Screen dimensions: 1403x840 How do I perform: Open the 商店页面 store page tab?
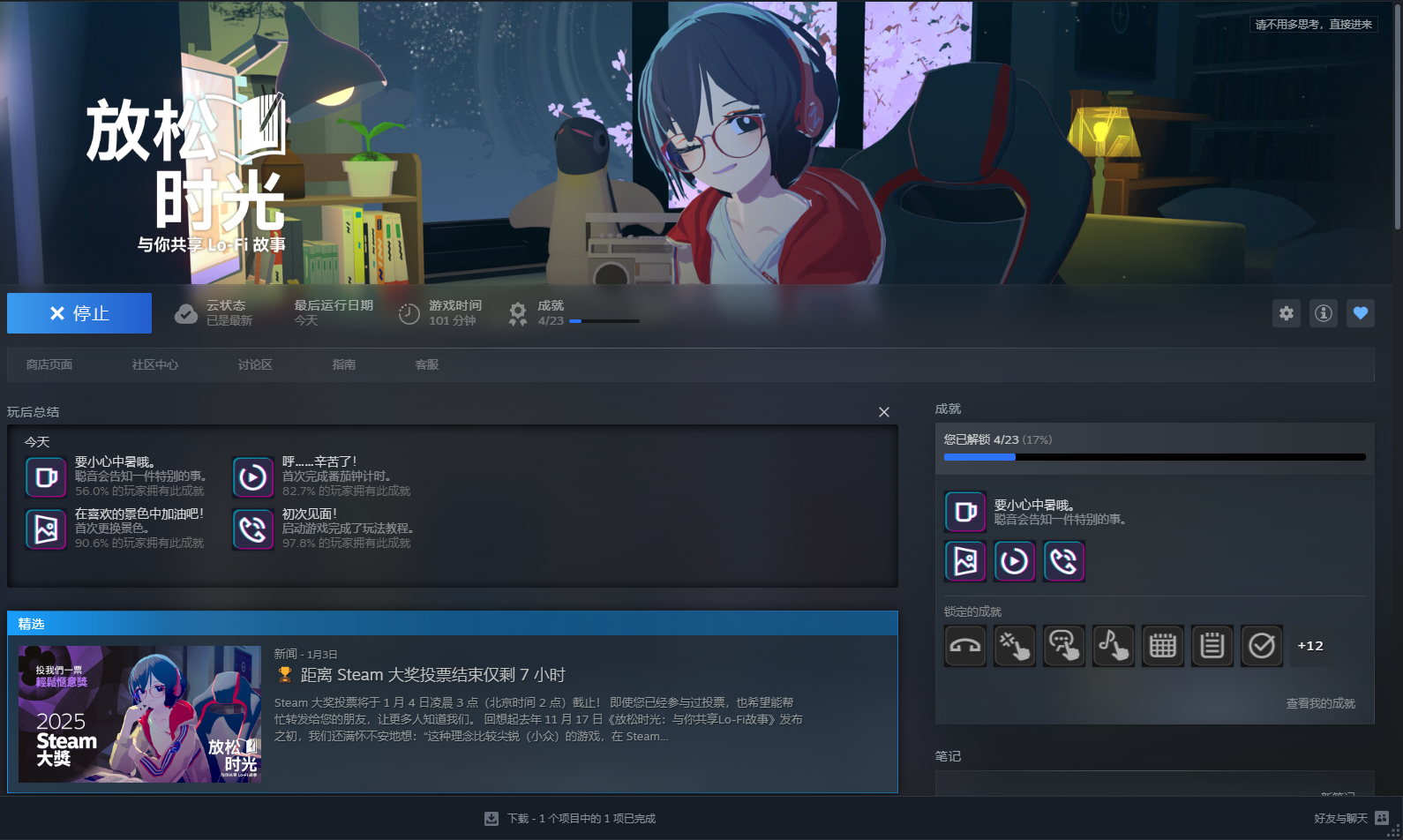point(49,364)
